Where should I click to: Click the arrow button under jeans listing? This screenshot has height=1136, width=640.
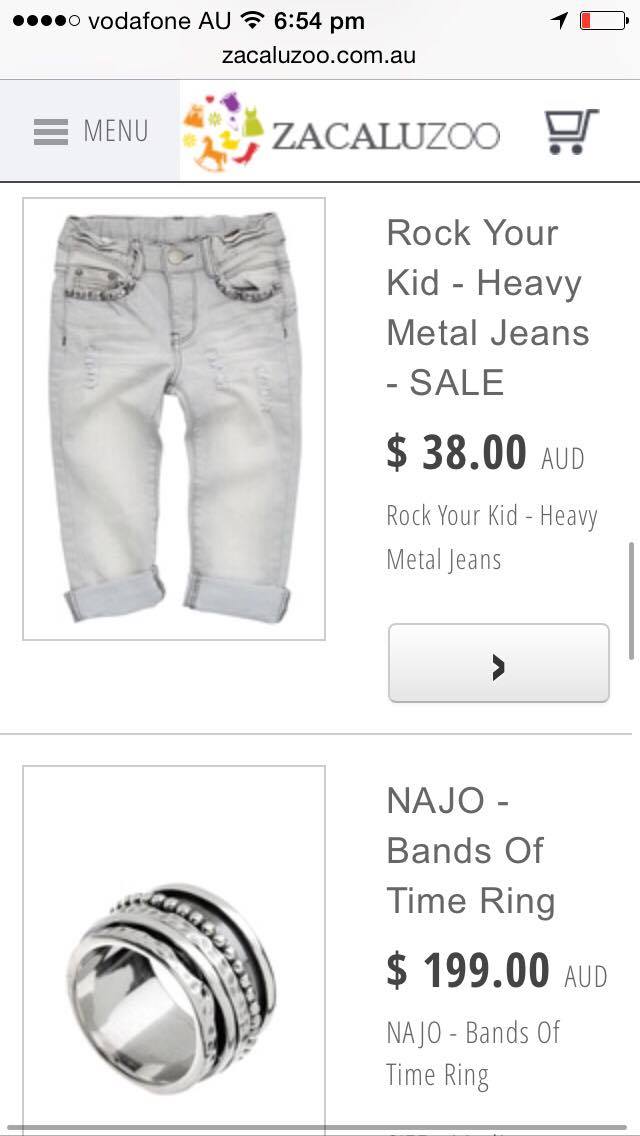[499, 663]
